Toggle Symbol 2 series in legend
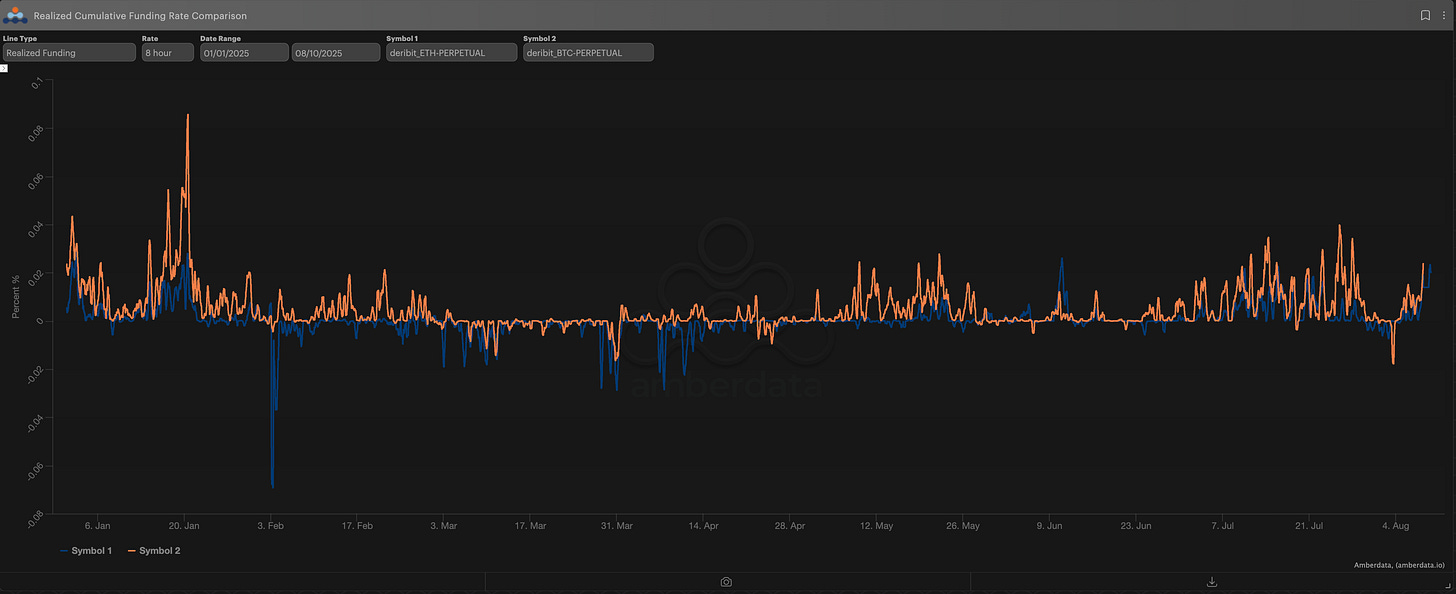1456x594 pixels. click(x=152, y=551)
